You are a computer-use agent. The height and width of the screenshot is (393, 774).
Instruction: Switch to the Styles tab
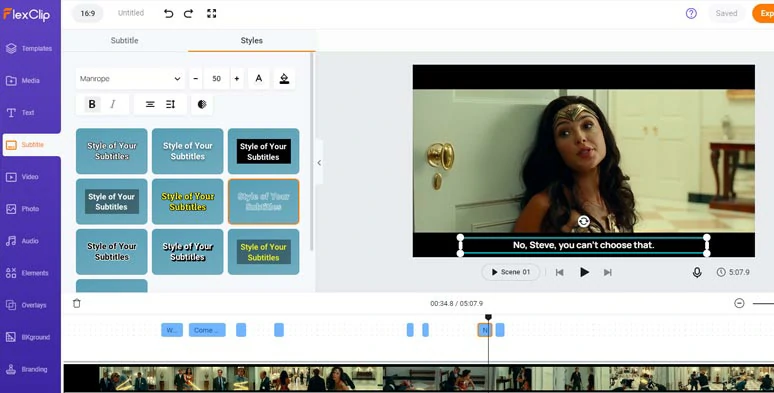point(252,40)
